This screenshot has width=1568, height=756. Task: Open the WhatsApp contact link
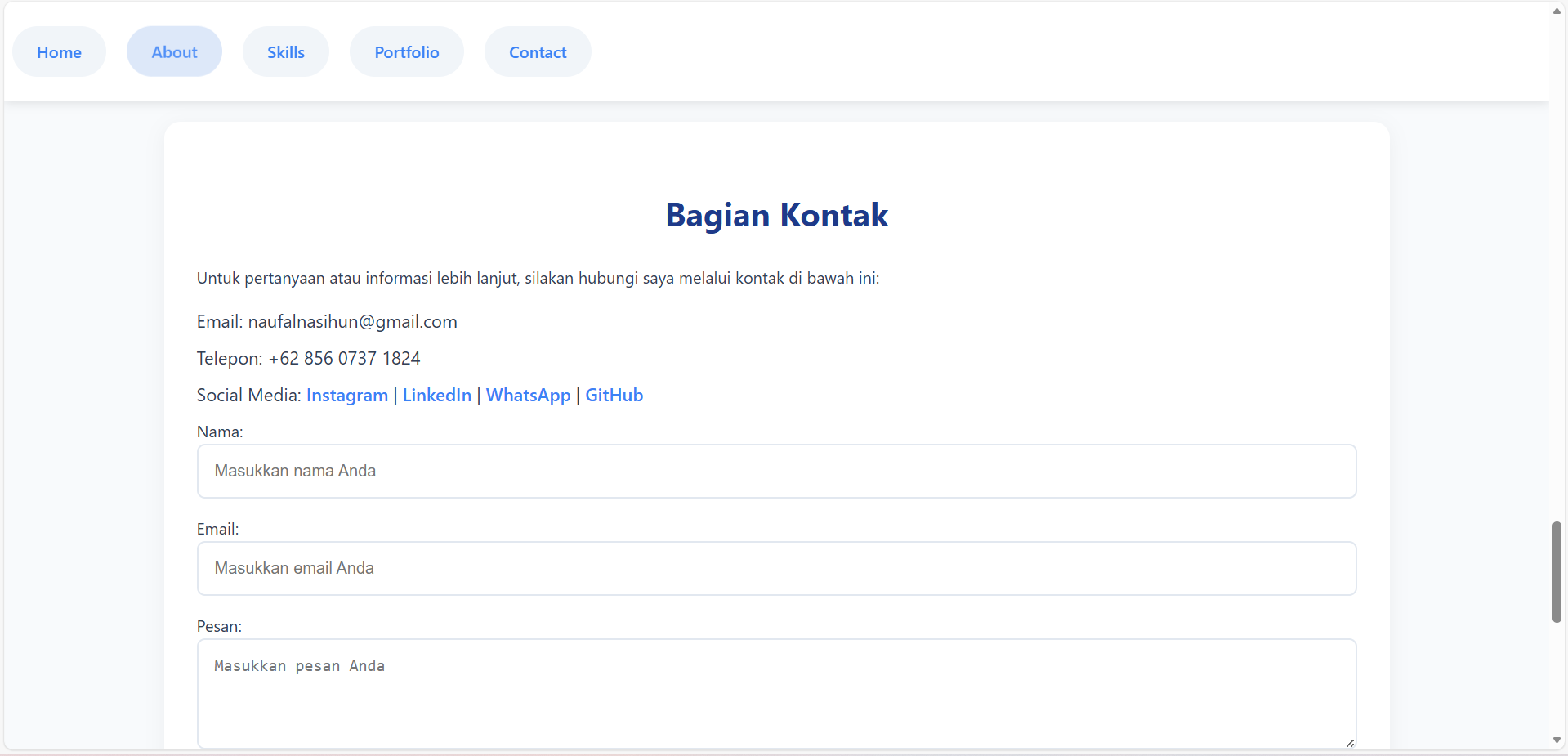(527, 395)
